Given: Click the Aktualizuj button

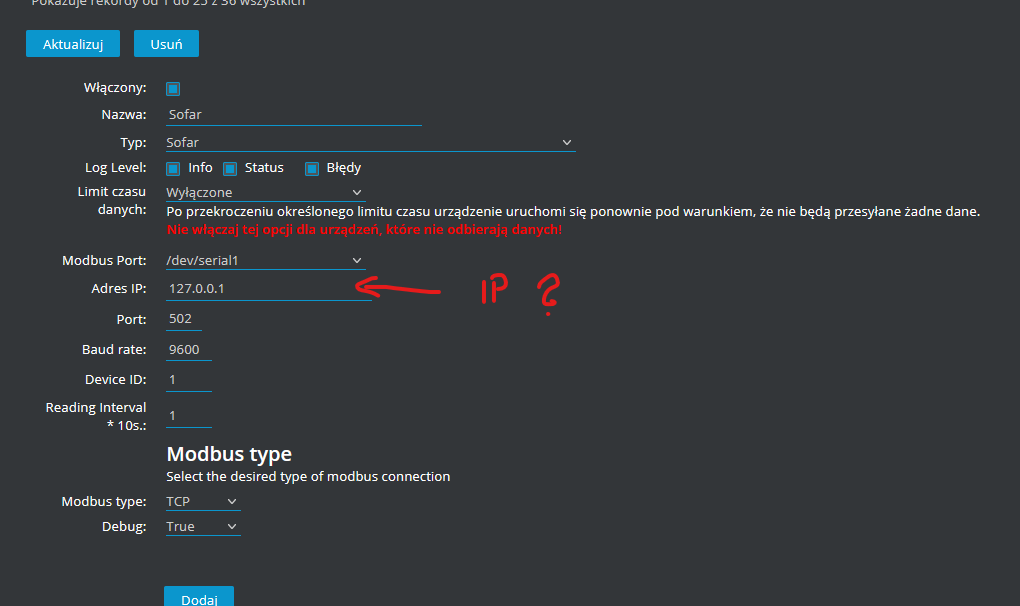Looking at the screenshot, I should click(x=73, y=44).
